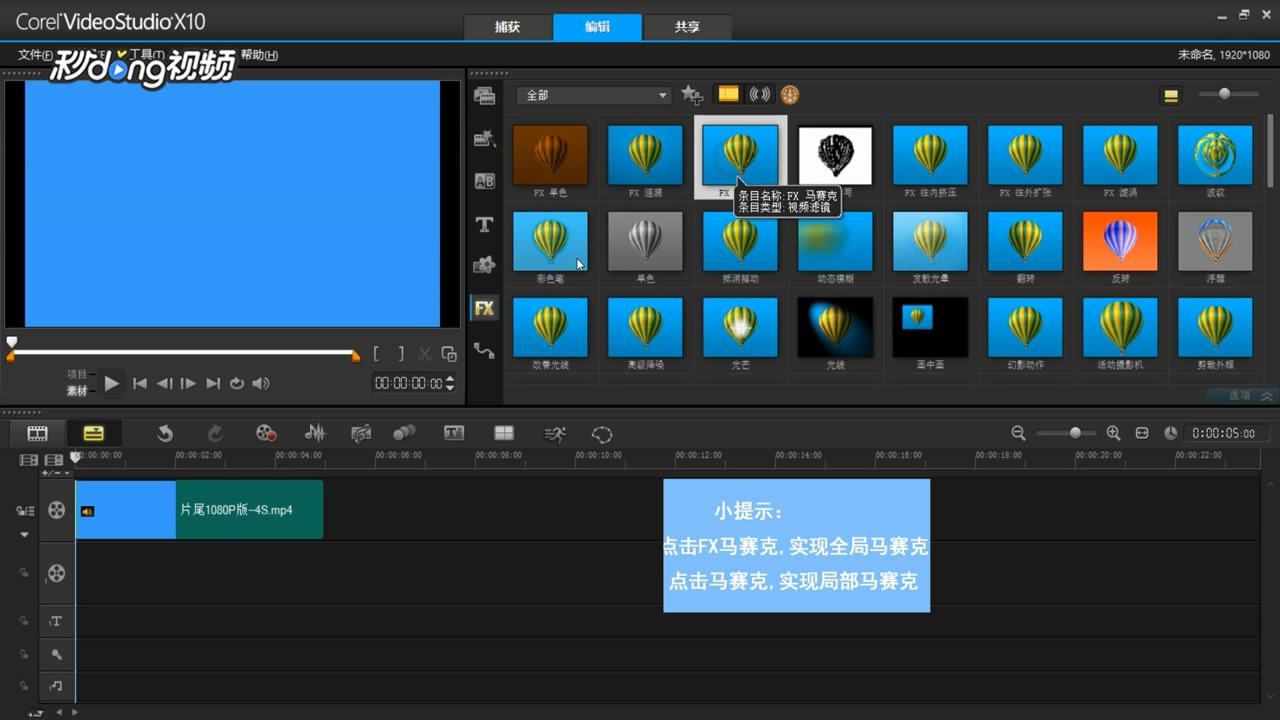Go to next frame

188,383
